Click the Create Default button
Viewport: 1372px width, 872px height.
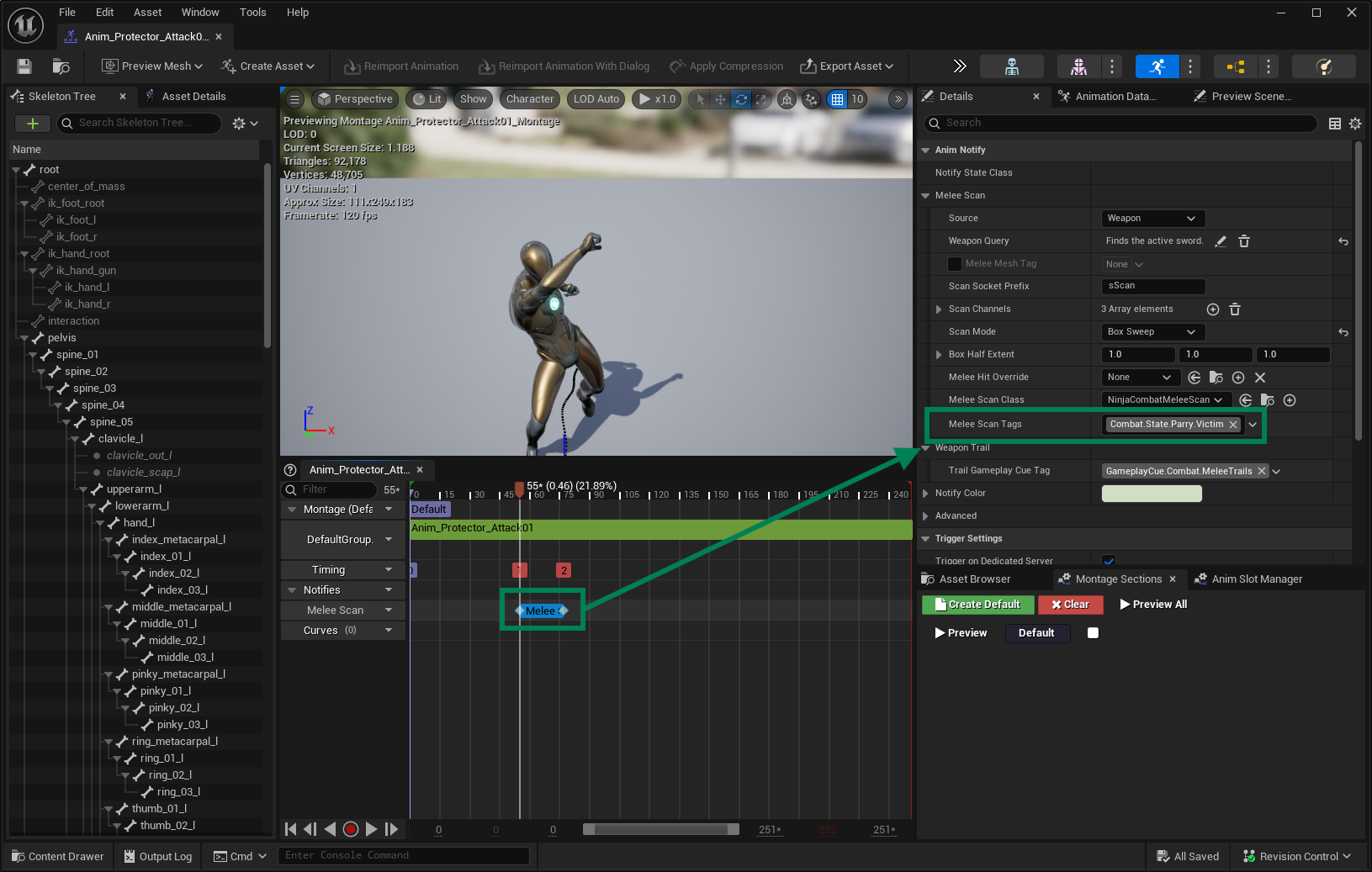pos(977,605)
